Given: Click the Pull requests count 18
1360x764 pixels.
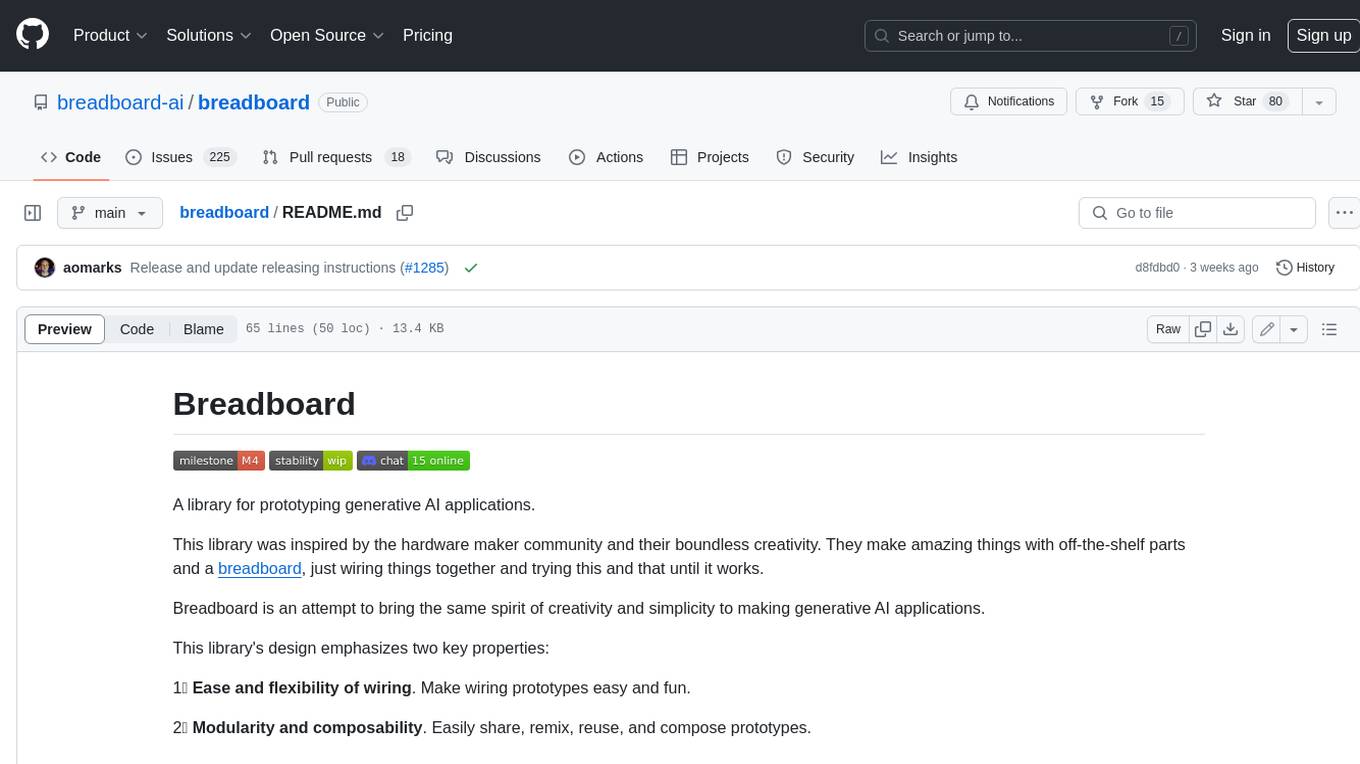Looking at the screenshot, I should 398,157.
